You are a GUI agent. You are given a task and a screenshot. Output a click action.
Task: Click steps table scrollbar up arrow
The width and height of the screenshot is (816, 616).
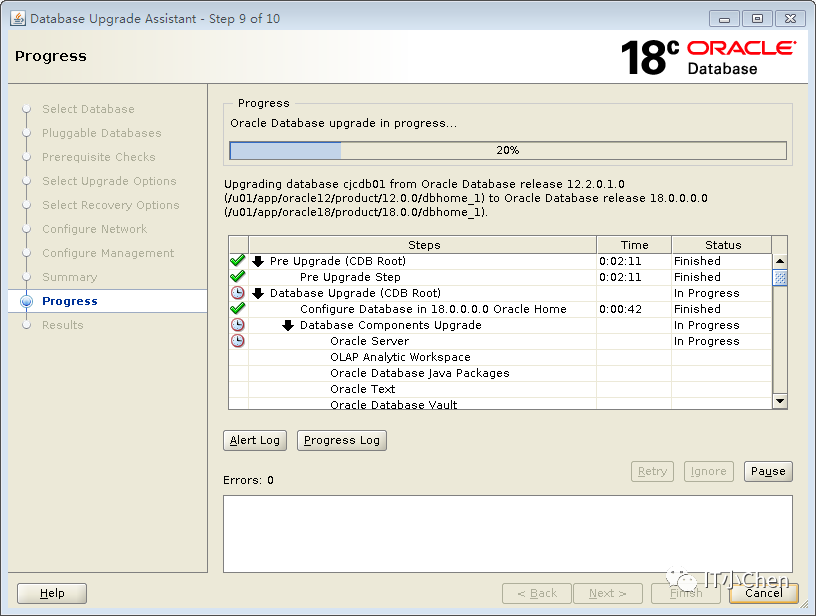pos(780,261)
